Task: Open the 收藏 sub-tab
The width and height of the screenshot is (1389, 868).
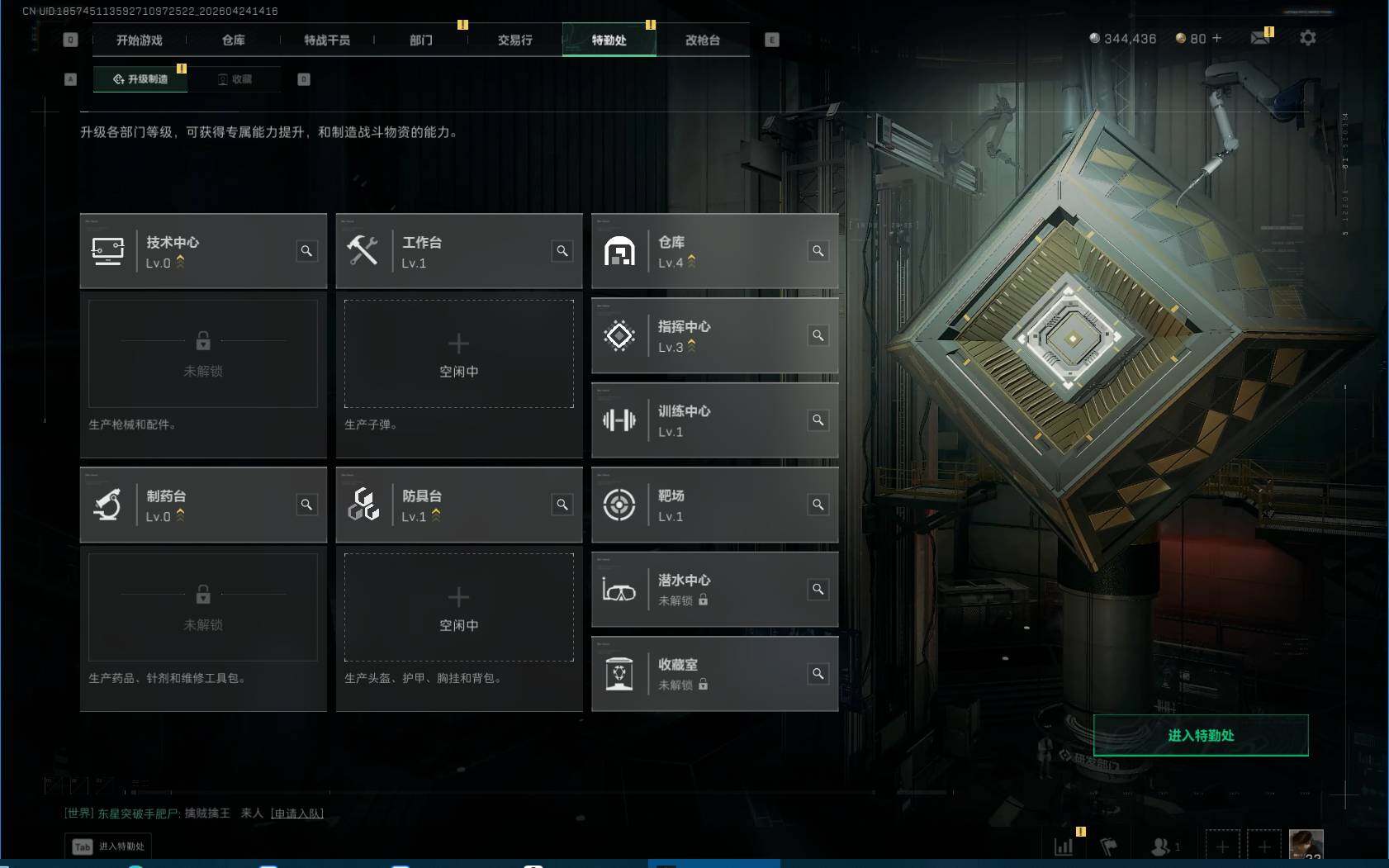Action: pos(235,79)
